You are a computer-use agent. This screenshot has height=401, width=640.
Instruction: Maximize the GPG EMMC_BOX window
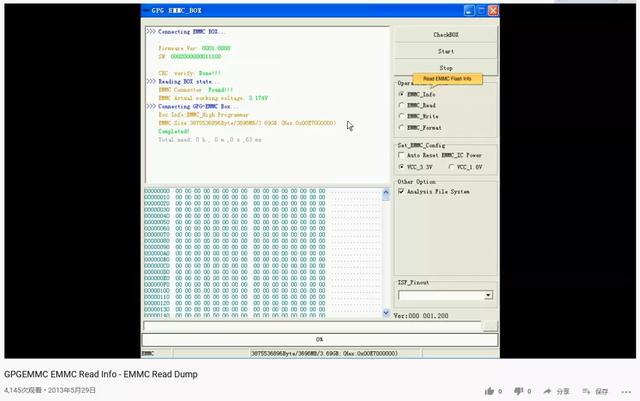(x=481, y=11)
